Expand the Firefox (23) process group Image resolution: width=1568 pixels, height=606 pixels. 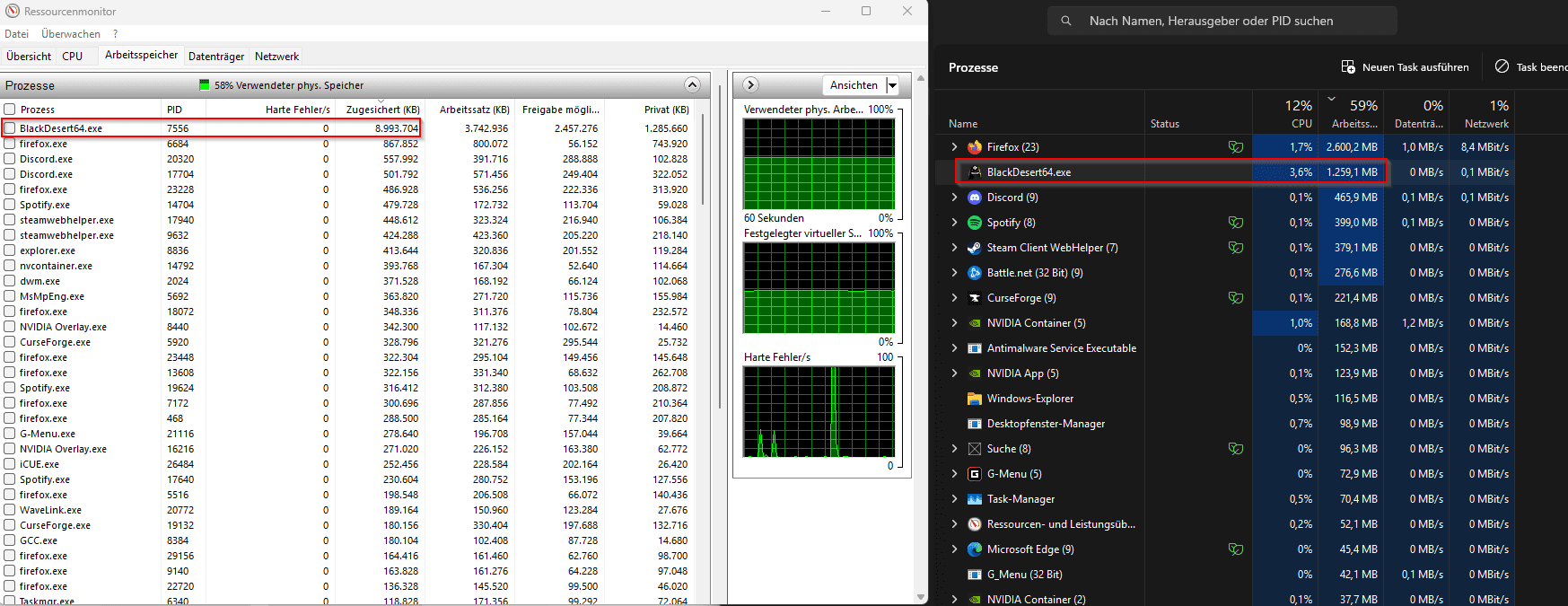tap(954, 147)
